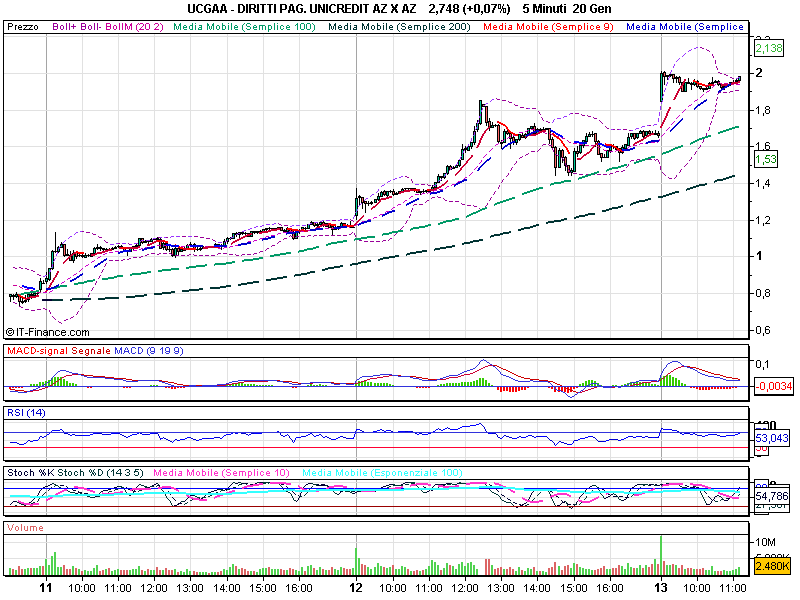Click the day '11' date marker on time axis
Viewport: 800px width, 600px height.
(46, 588)
